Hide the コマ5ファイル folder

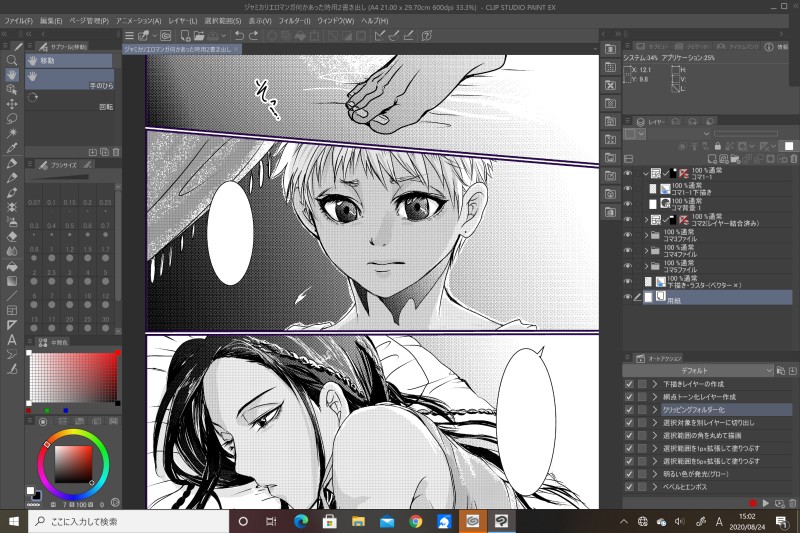point(628,266)
